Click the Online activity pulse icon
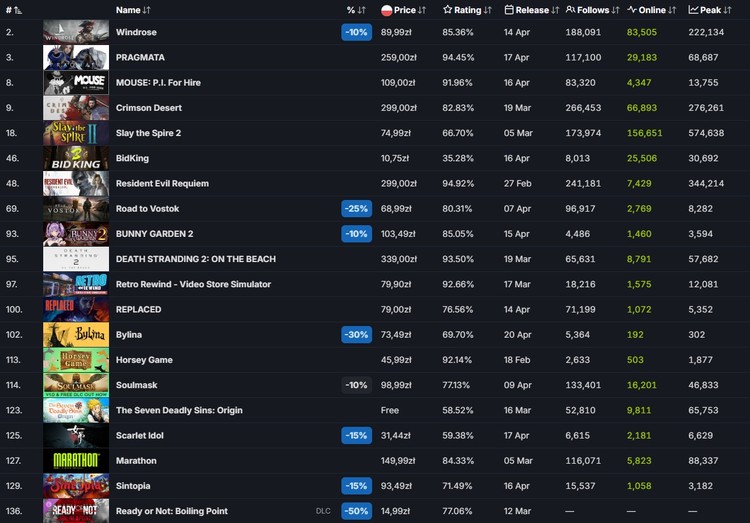Screen dimensions: 750x523 (632, 10)
